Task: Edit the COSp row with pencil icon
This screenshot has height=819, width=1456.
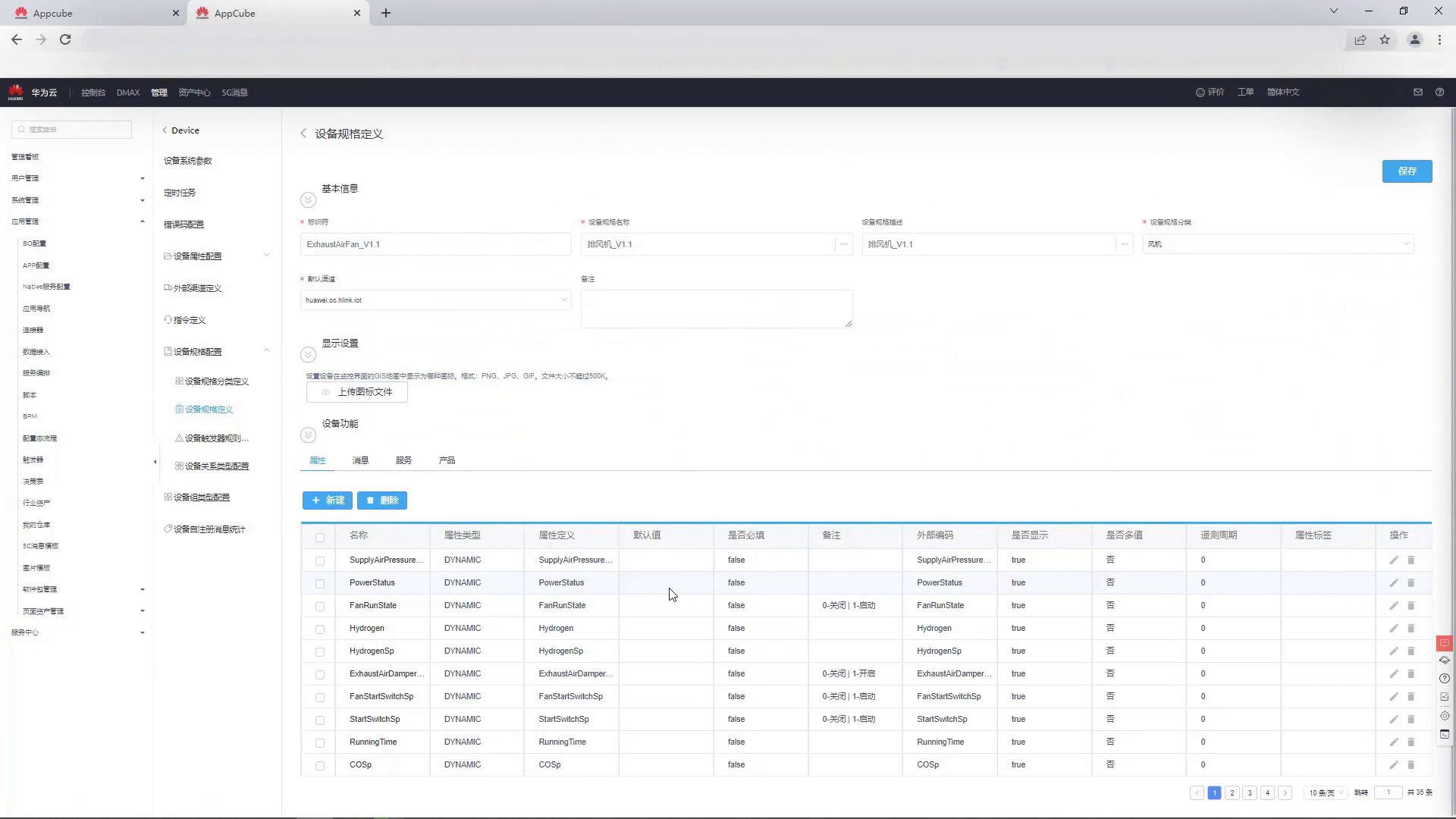Action: point(1394,765)
